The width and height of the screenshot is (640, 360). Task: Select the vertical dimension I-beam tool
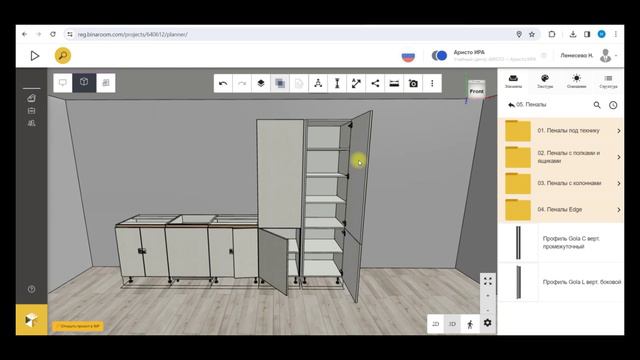pyautogui.click(x=337, y=84)
